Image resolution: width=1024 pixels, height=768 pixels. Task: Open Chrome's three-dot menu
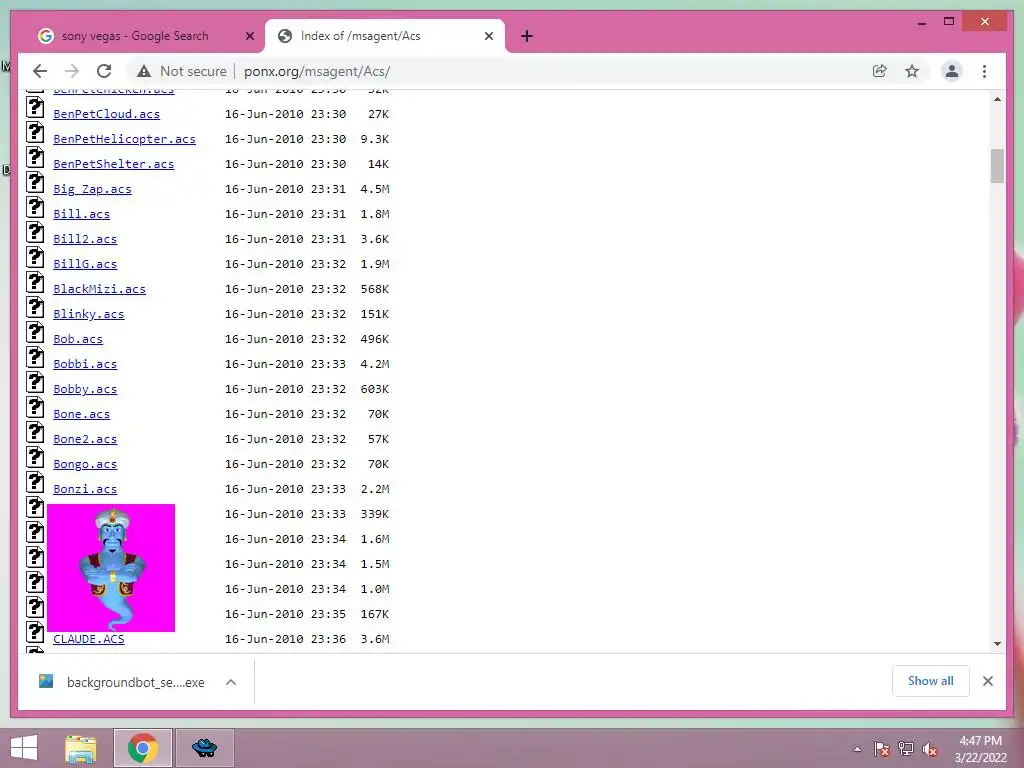coord(984,71)
